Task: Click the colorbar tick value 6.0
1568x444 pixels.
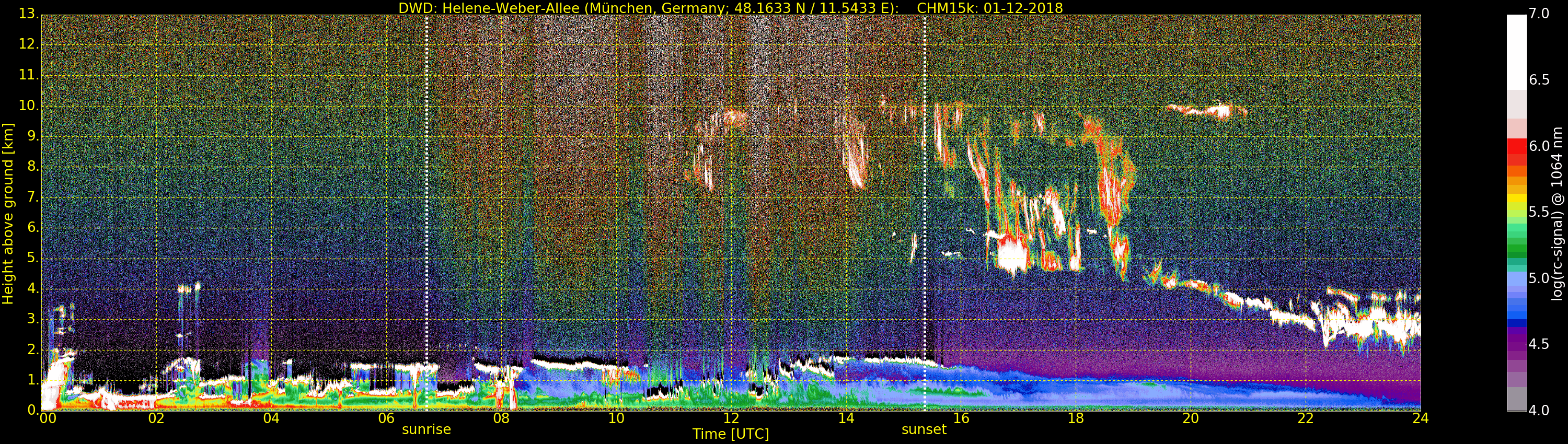Action: pyautogui.click(x=1539, y=146)
